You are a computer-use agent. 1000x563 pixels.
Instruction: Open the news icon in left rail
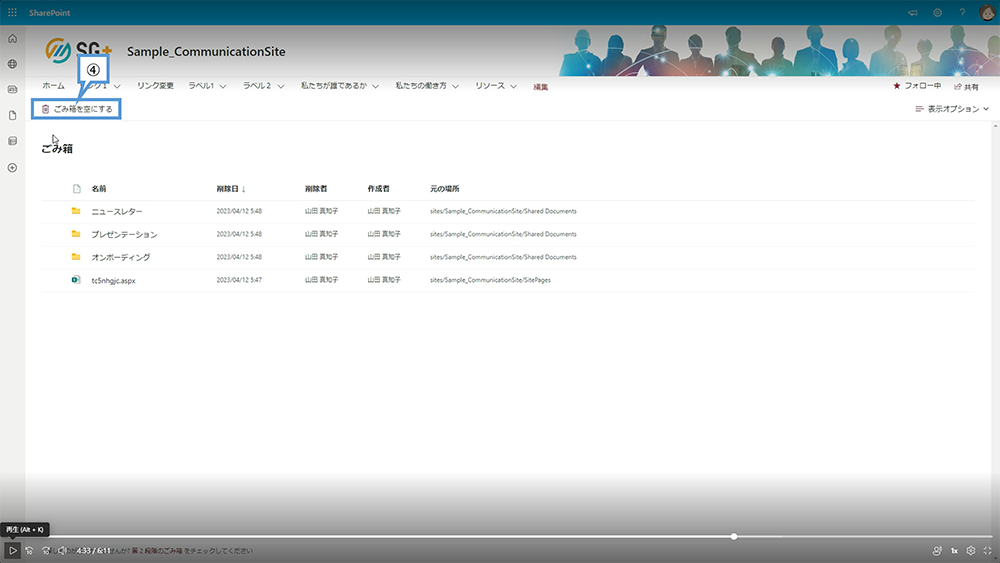(x=12, y=89)
